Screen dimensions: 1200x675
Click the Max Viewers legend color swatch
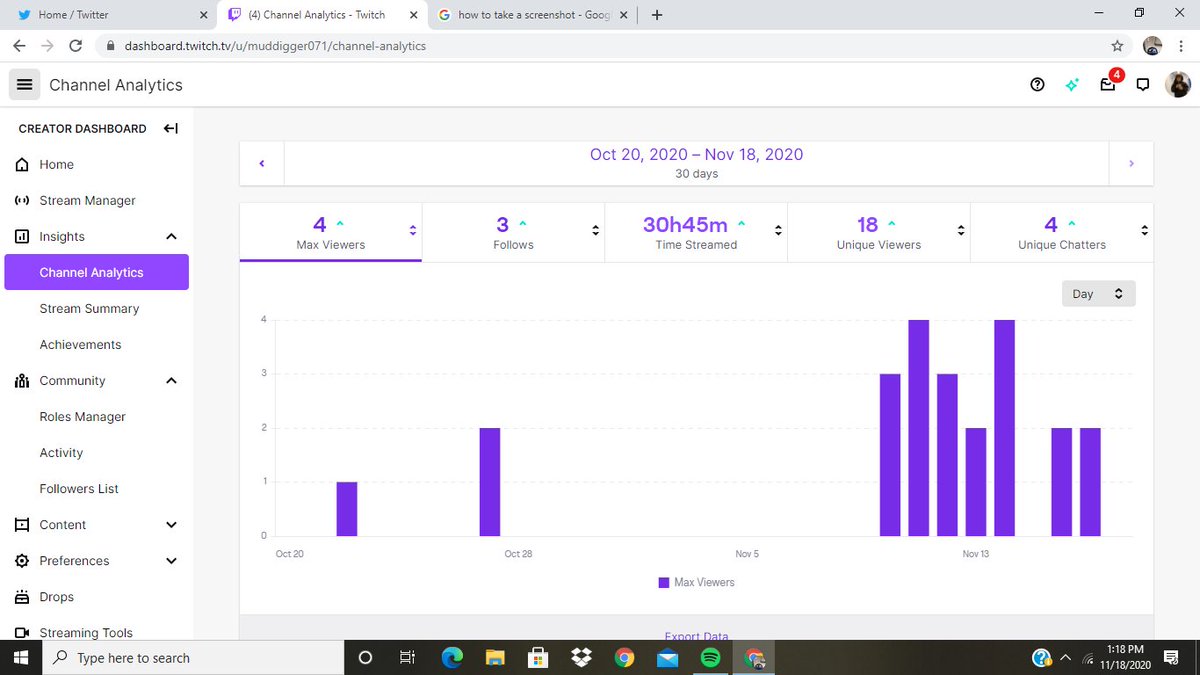[x=664, y=582]
